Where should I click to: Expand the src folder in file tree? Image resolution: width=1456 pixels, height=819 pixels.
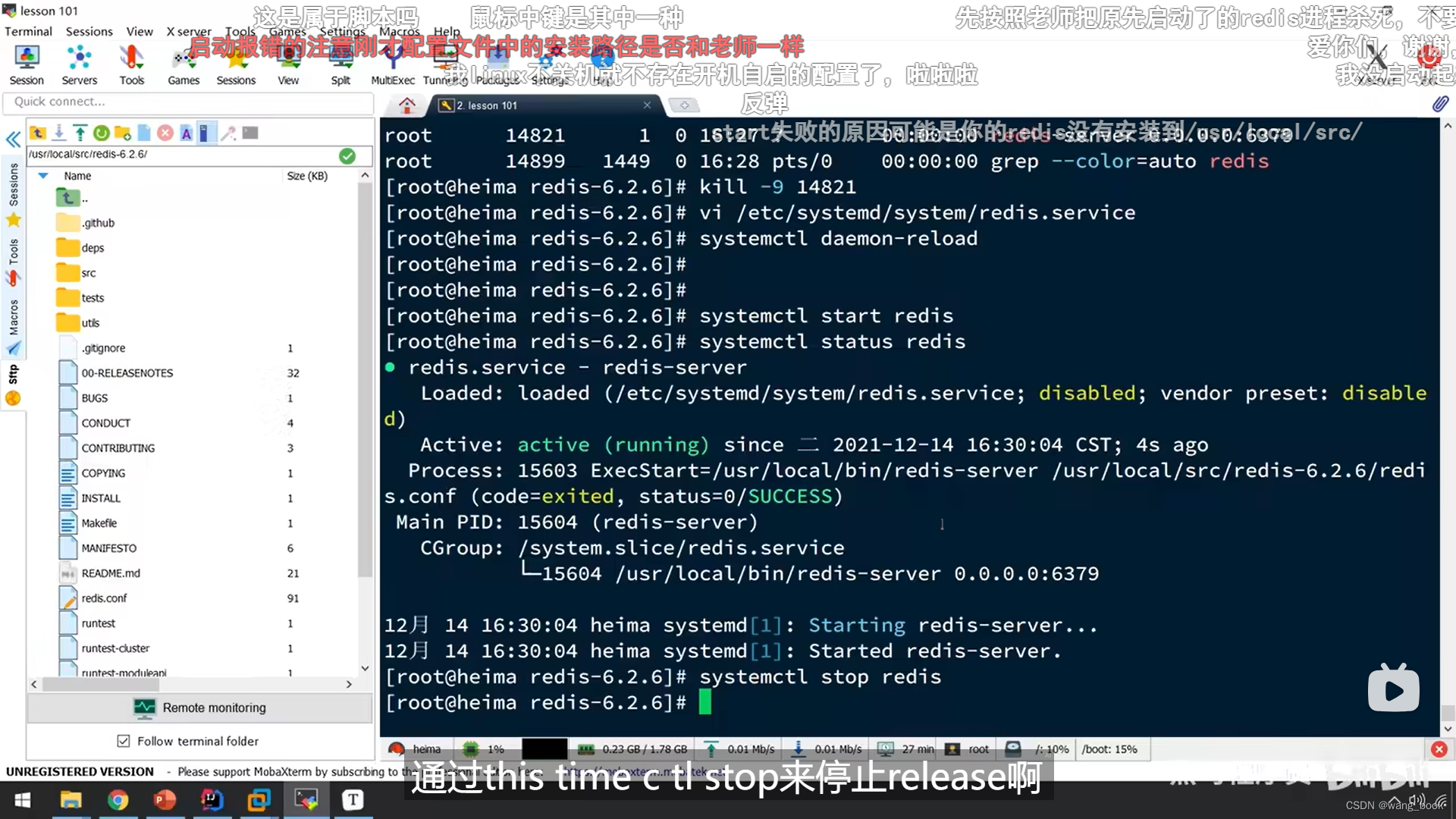(x=87, y=272)
